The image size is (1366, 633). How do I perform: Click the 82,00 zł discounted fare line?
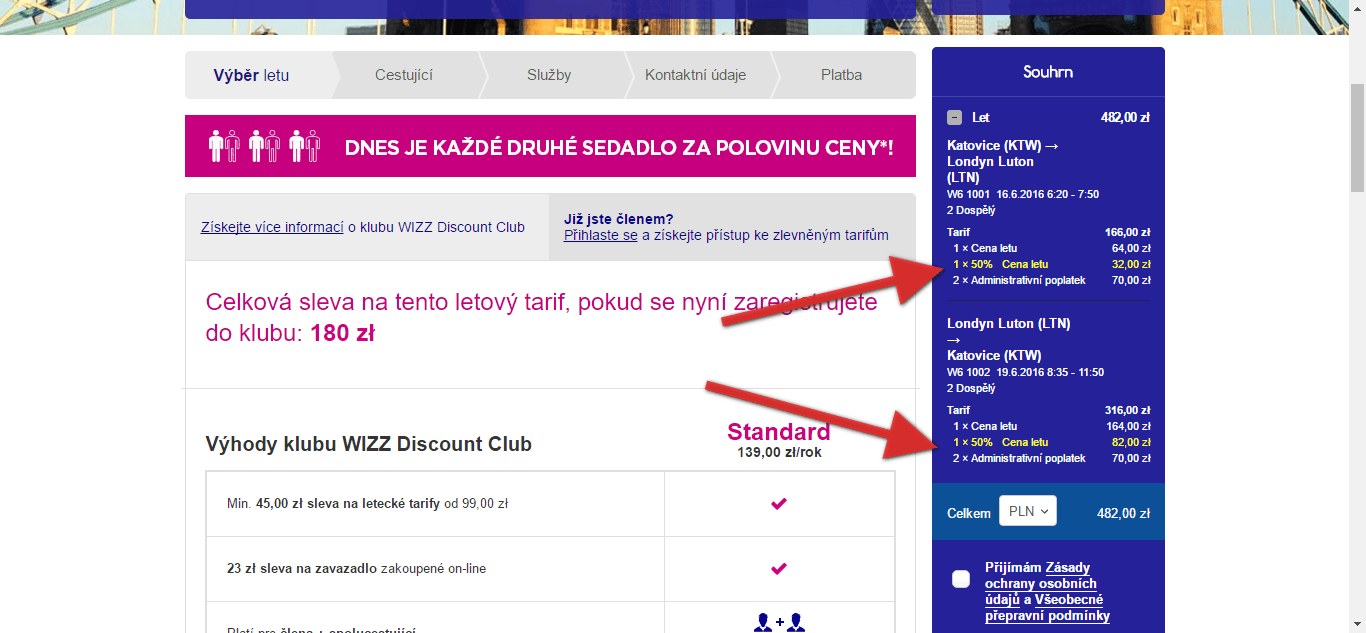click(1052, 442)
